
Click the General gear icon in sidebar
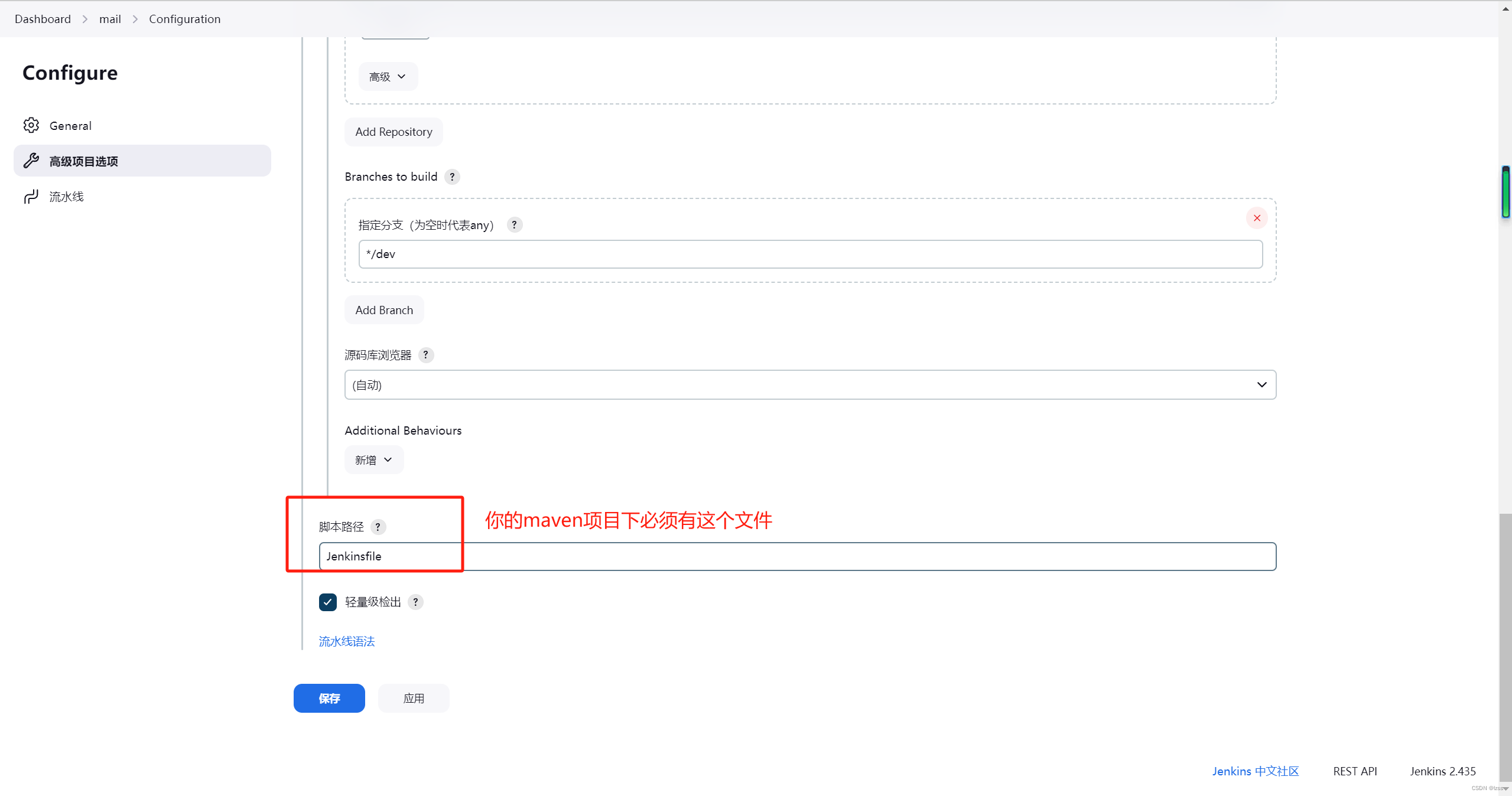click(31, 125)
